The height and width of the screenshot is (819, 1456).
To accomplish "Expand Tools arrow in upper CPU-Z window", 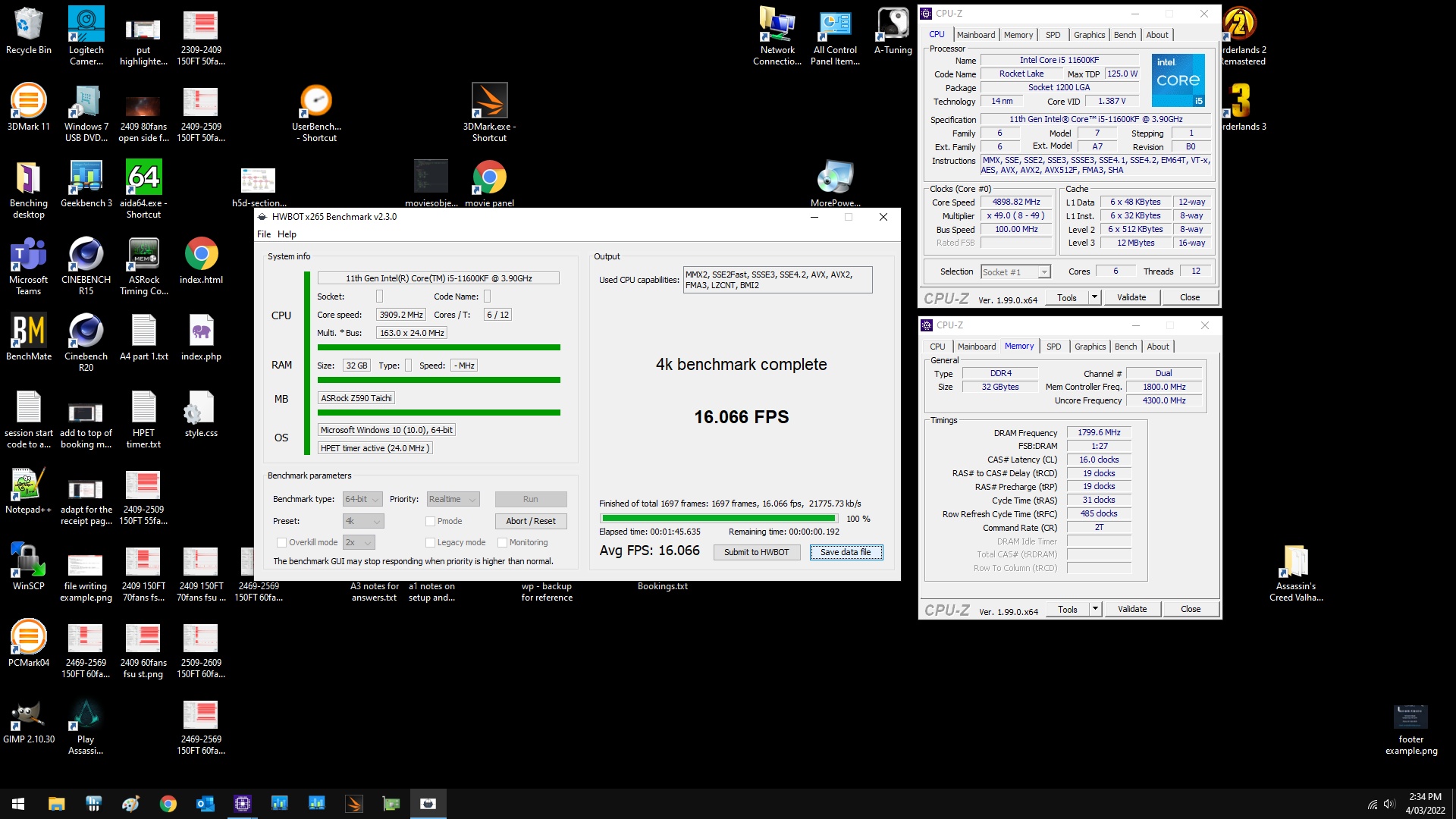I will [1094, 297].
